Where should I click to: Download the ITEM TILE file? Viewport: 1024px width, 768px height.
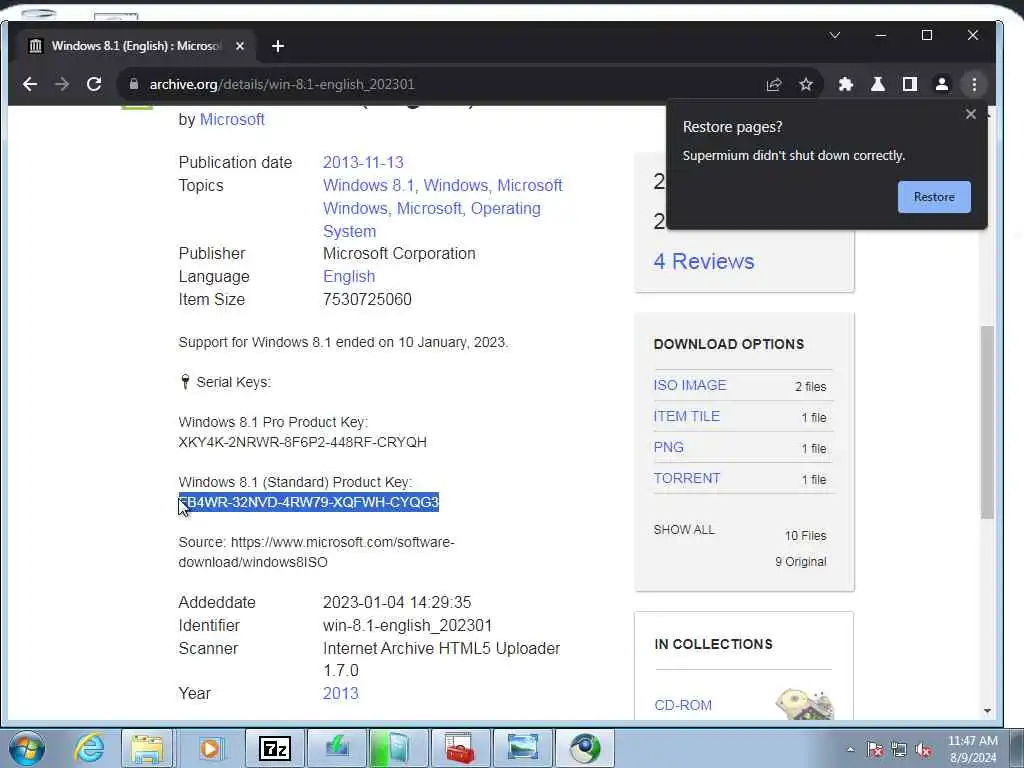[686, 416]
